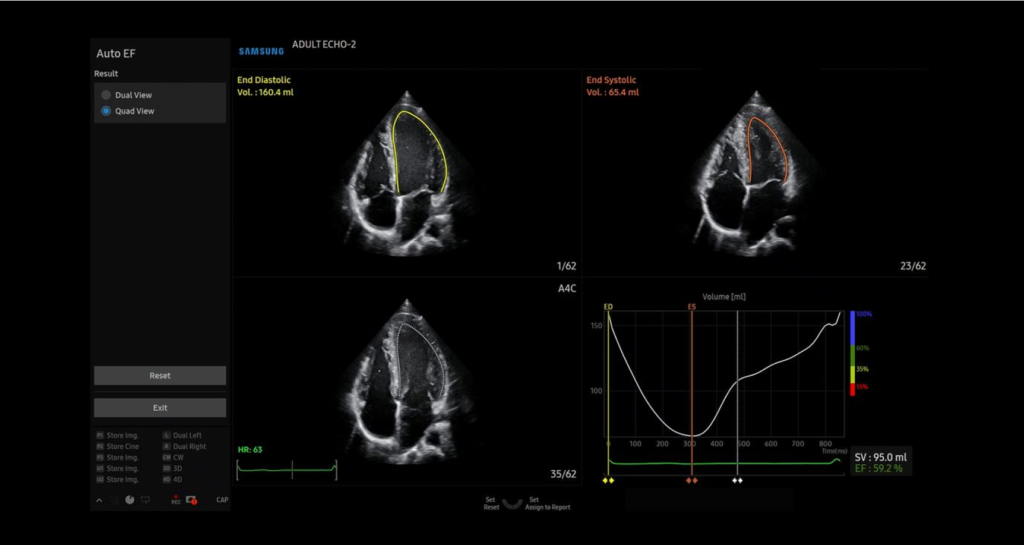Click the 4D mode shortcut

pos(172,480)
